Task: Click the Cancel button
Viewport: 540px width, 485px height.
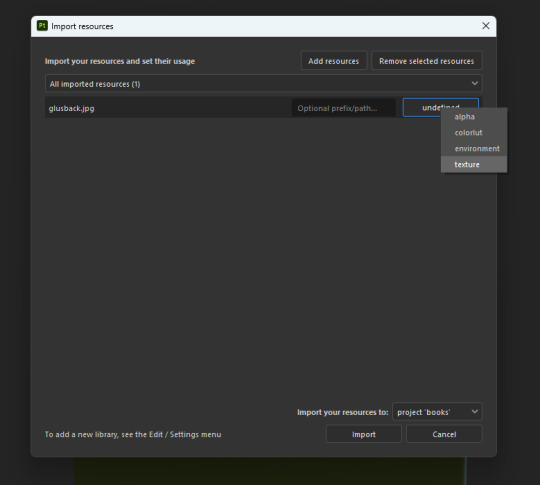Action: point(444,434)
